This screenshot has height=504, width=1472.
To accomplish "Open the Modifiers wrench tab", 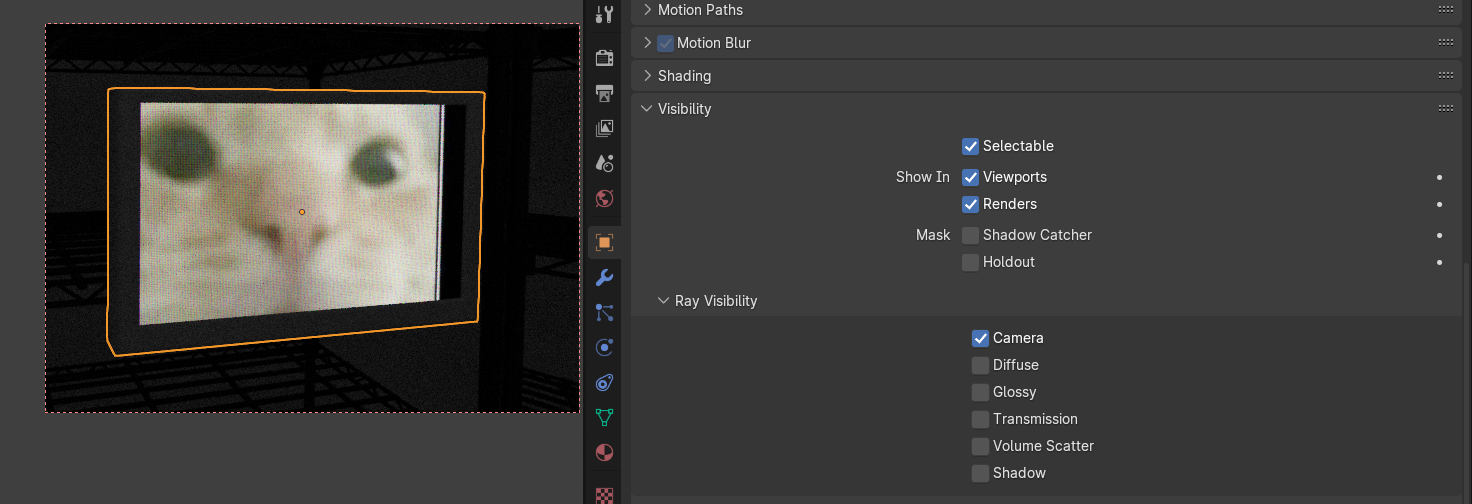I will point(604,278).
